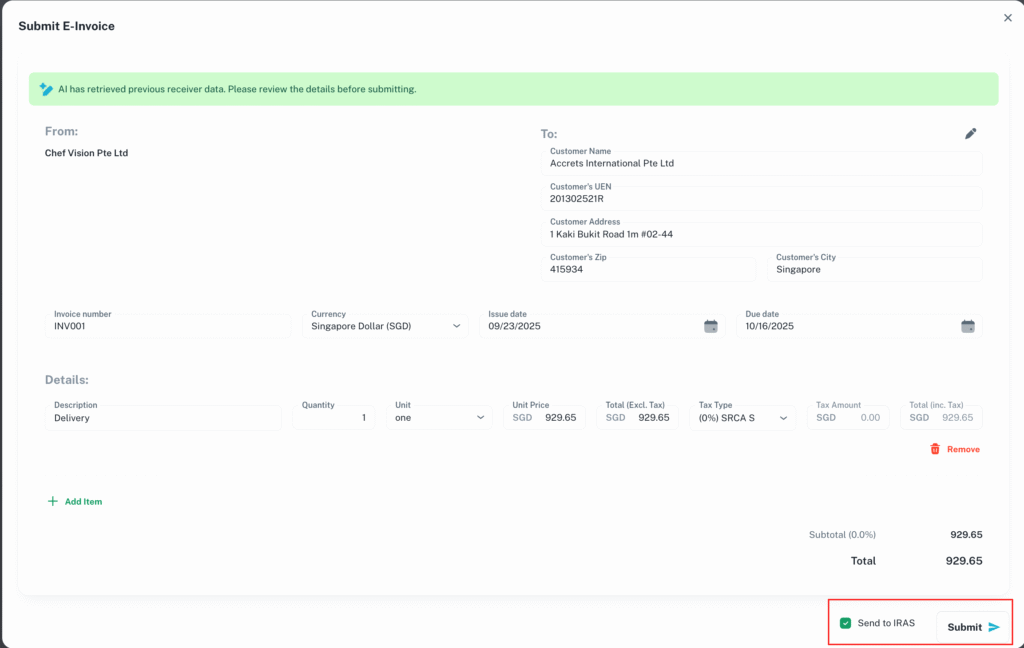
Task: Click the pencil icon to edit receiver details
Action: tap(970, 133)
